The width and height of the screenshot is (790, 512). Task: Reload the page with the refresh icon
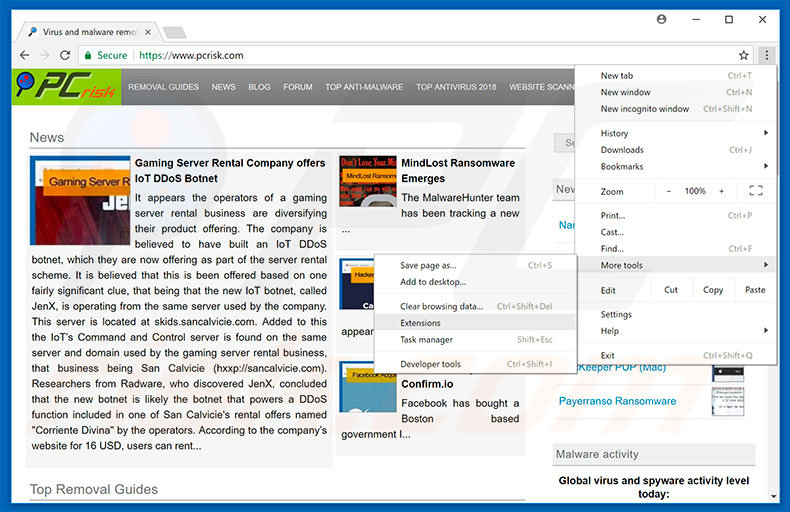click(x=65, y=55)
